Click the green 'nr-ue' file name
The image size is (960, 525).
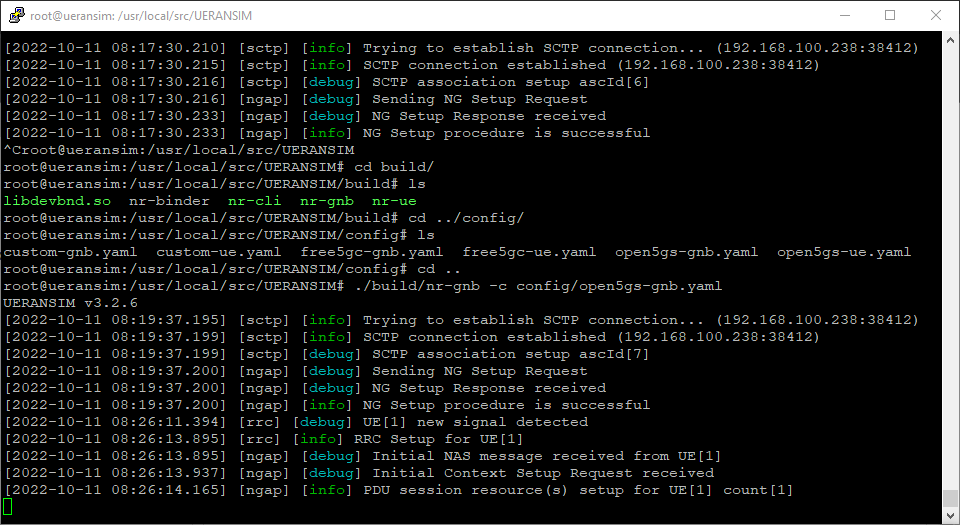(394, 201)
